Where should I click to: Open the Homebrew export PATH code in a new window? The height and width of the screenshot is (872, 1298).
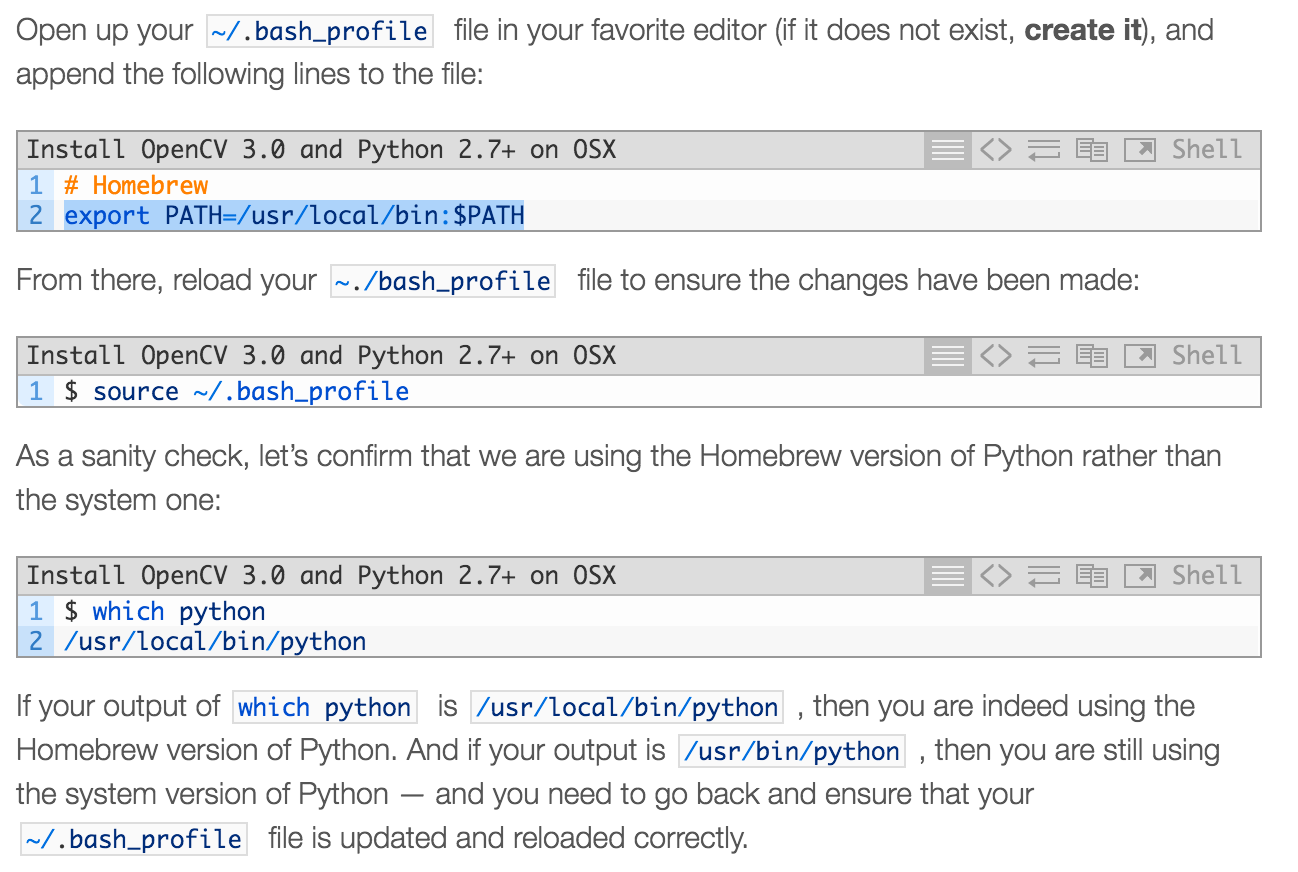point(1140,150)
